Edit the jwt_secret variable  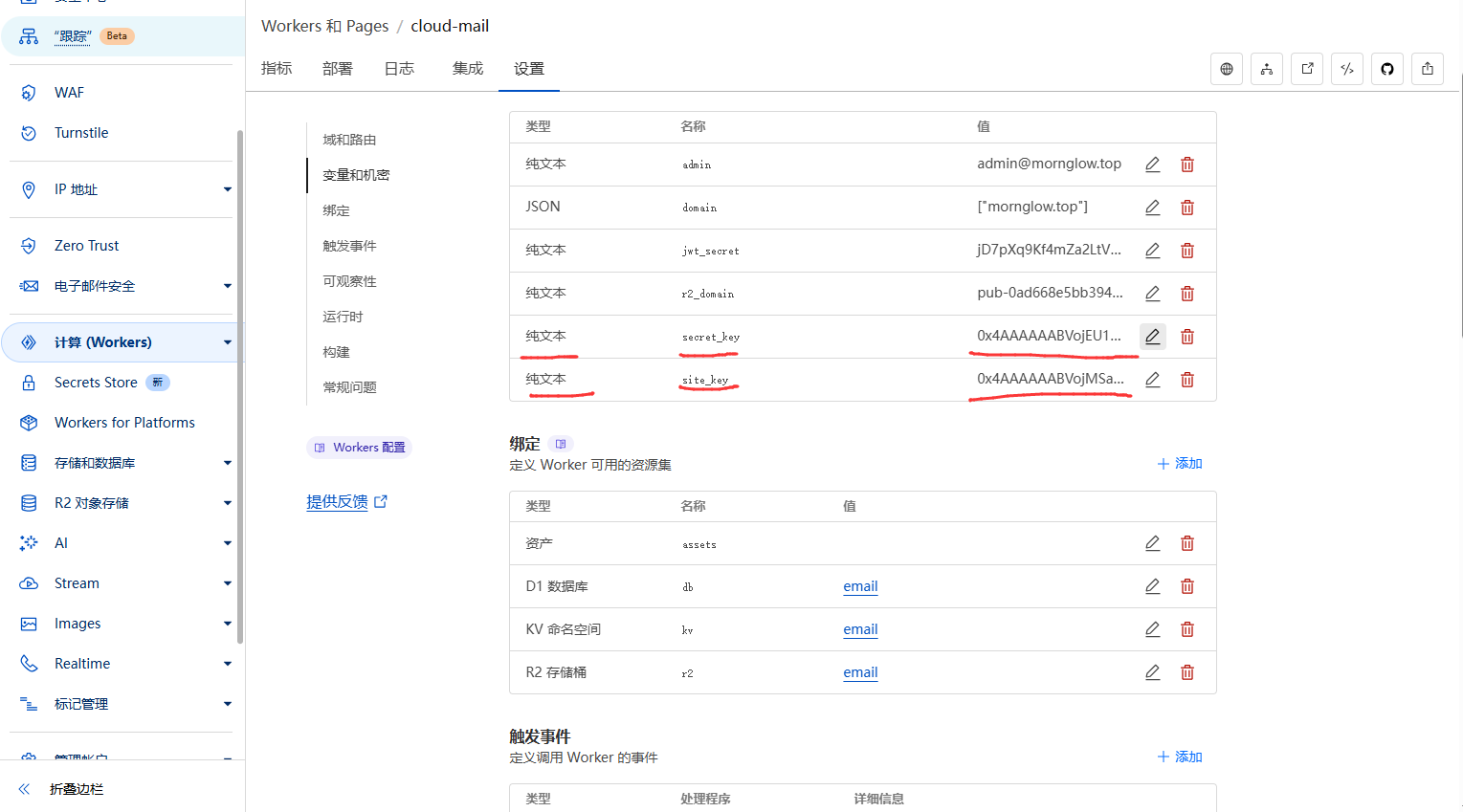pyautogui.click(x=1153, y=251)
